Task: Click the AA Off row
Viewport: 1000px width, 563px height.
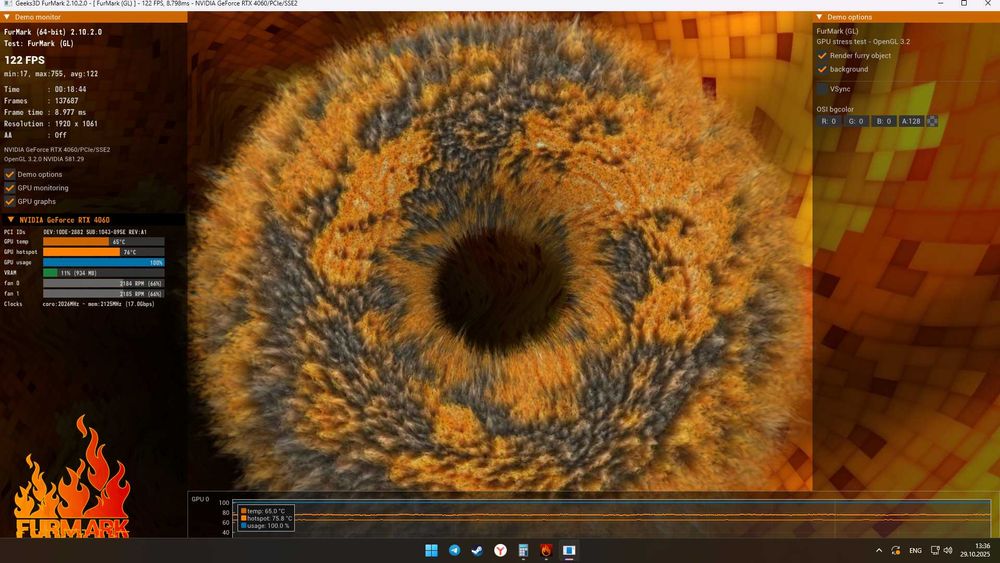Action: [36, 135]
